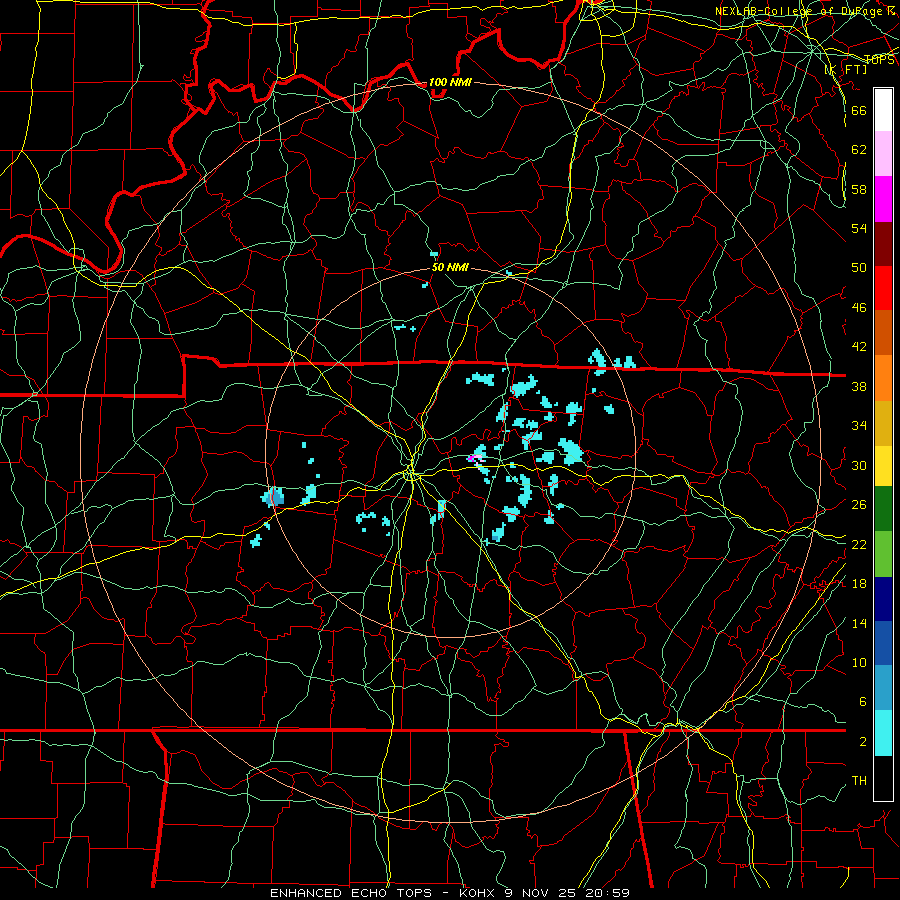Click the gold legend swatch
Screen dimensions: 900x900
point(883,423)
